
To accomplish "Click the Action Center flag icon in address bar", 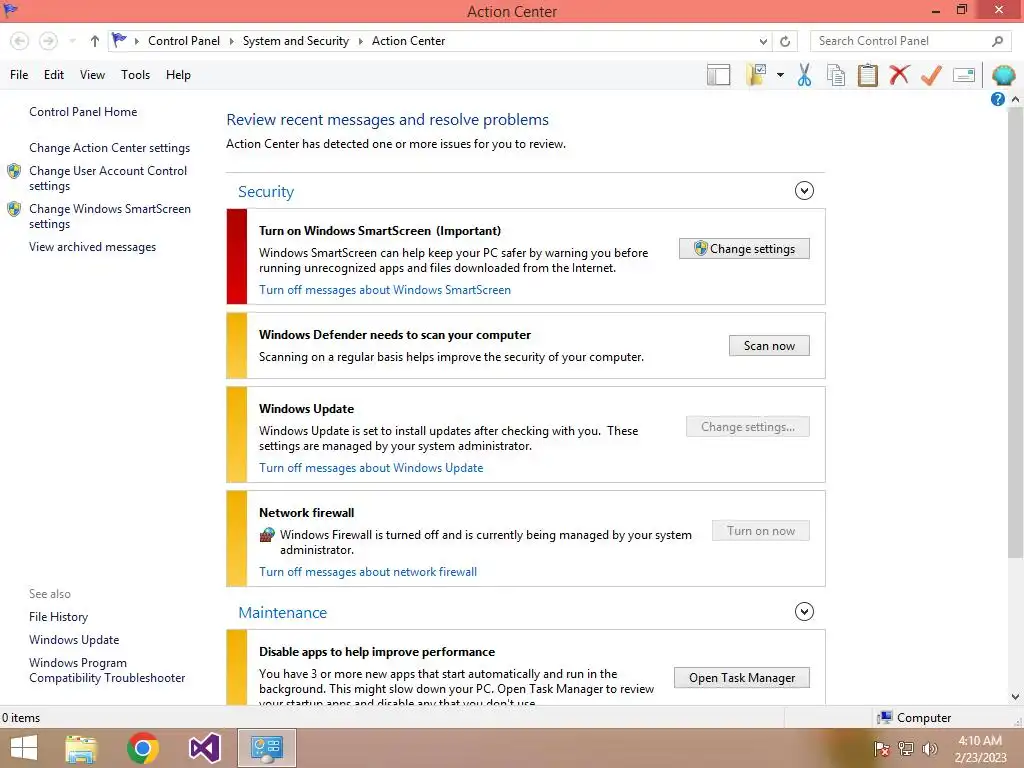I will 119,40.
